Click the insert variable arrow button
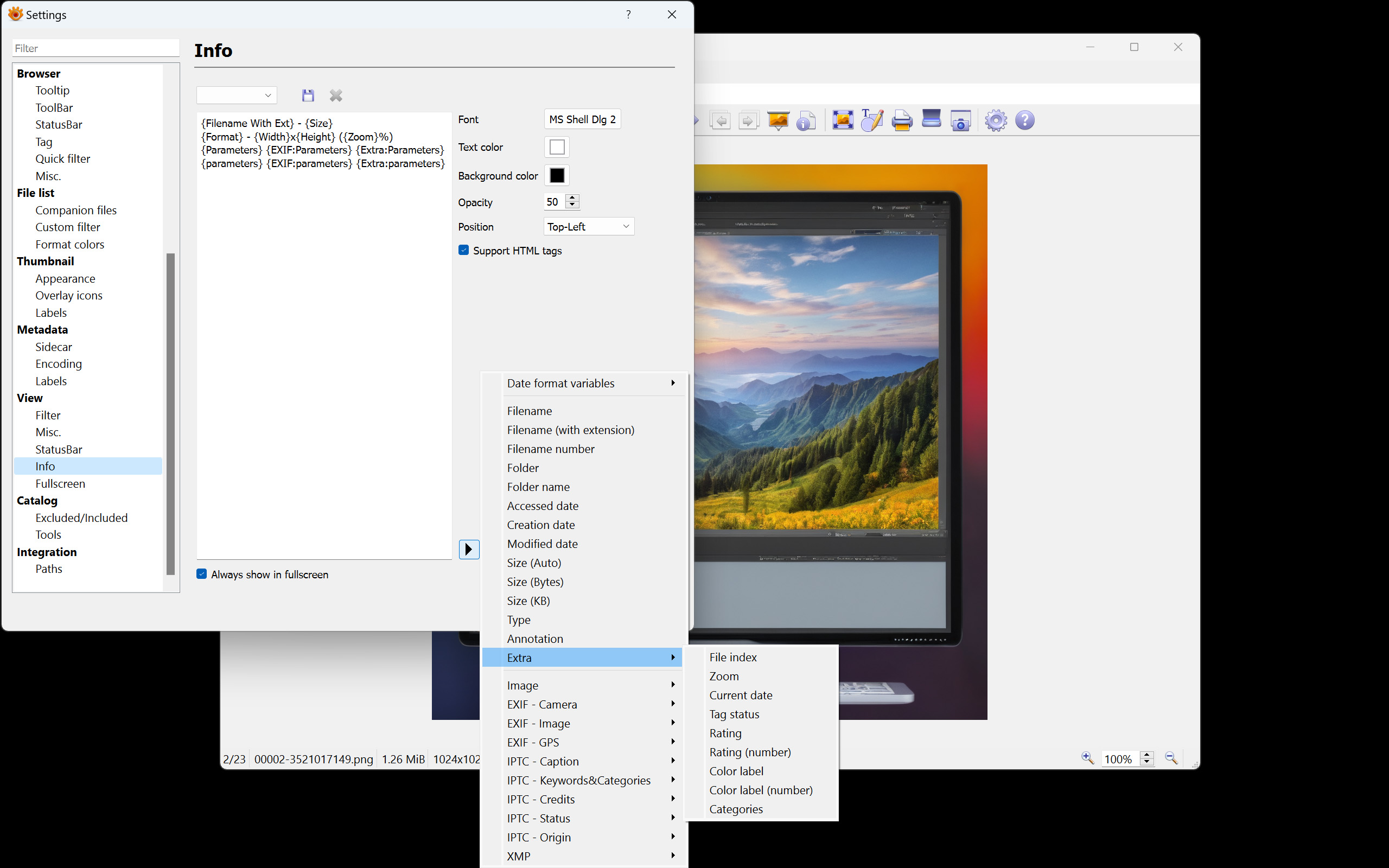Image resolution: width=1389 pixels, height=868 pixels. point(469,550)
